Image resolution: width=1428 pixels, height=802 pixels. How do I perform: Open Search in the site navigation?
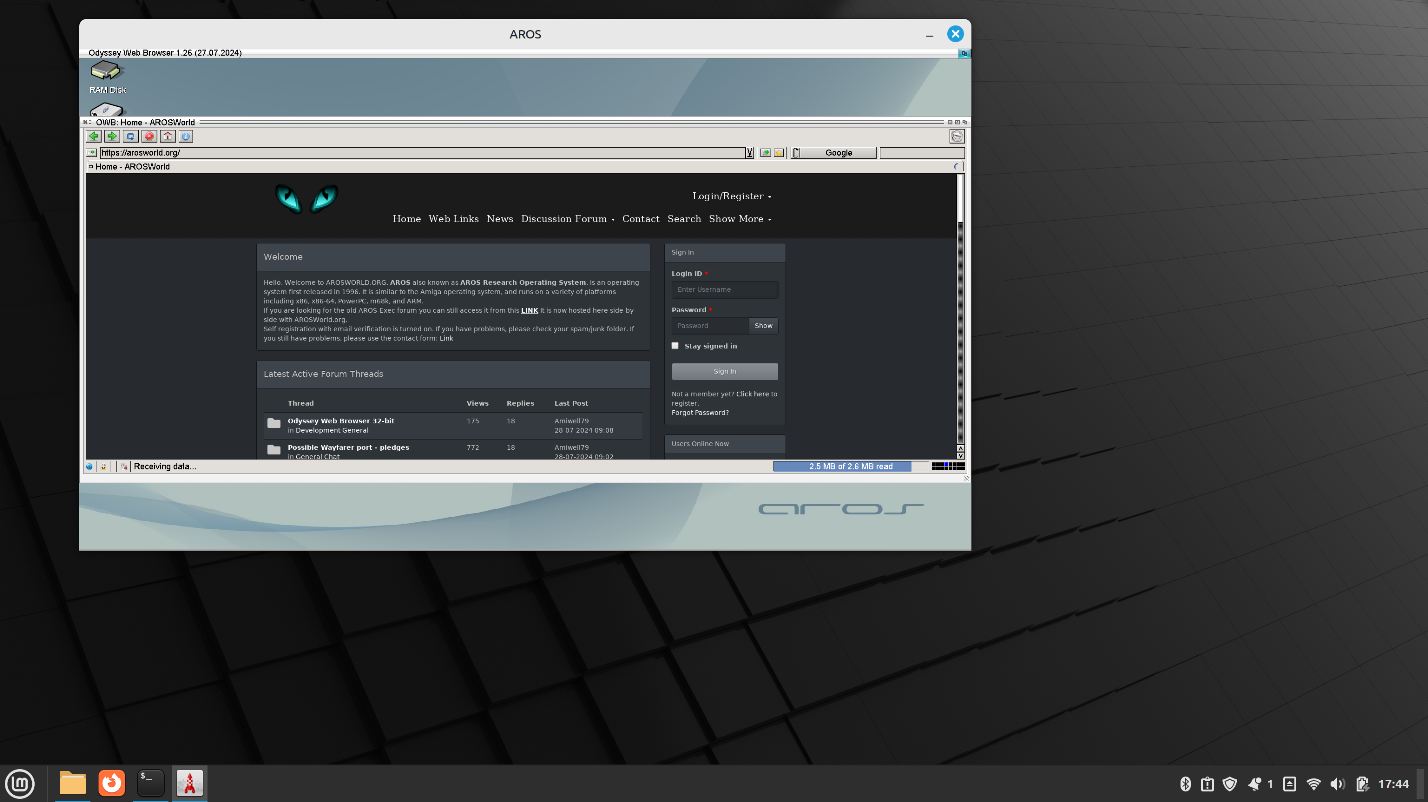(684, 218)
